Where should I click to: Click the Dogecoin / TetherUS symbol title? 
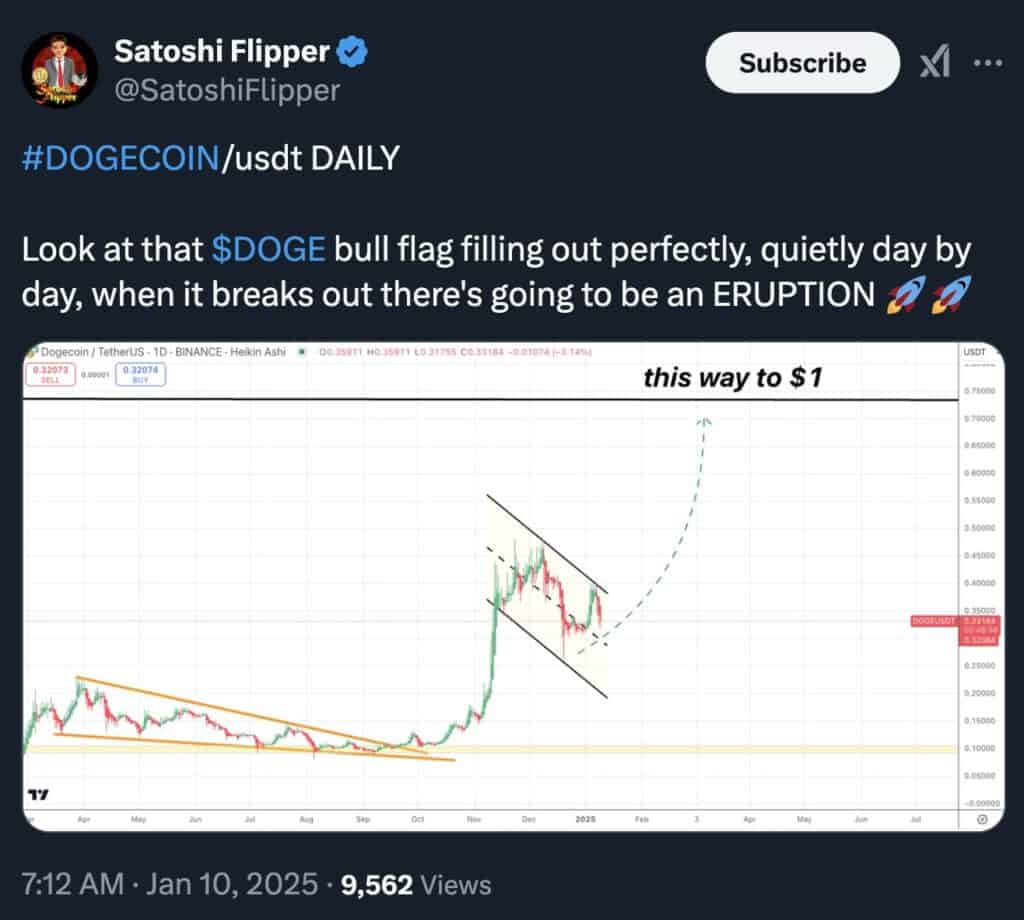coord(88,352)
